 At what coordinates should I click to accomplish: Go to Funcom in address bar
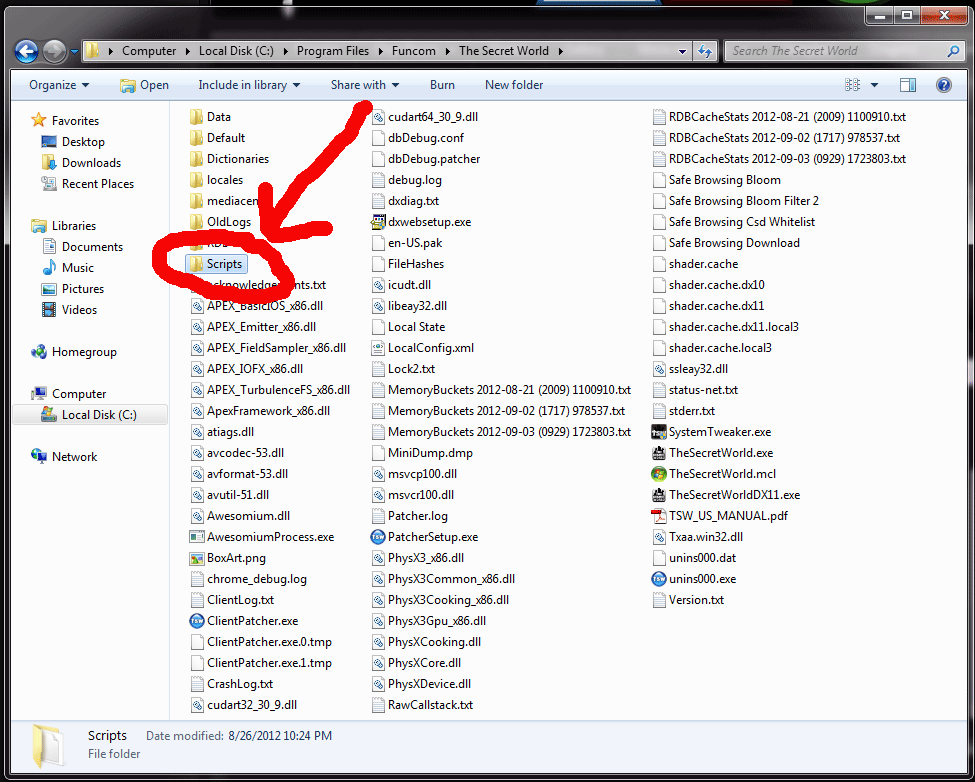tap(414, 52)
